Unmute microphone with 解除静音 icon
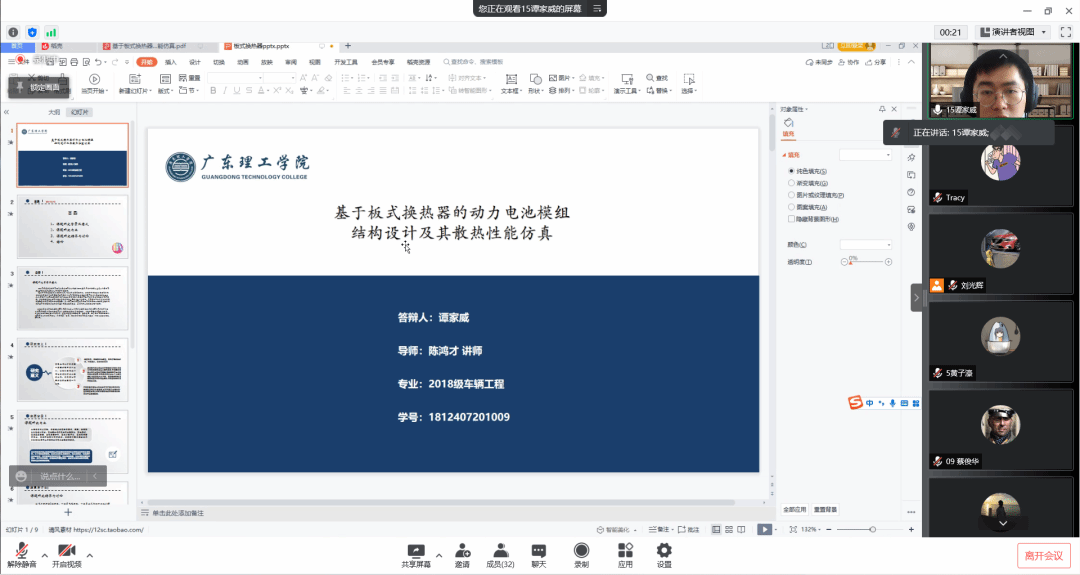Screen dimensions: 1080x575 coord(21,551)
